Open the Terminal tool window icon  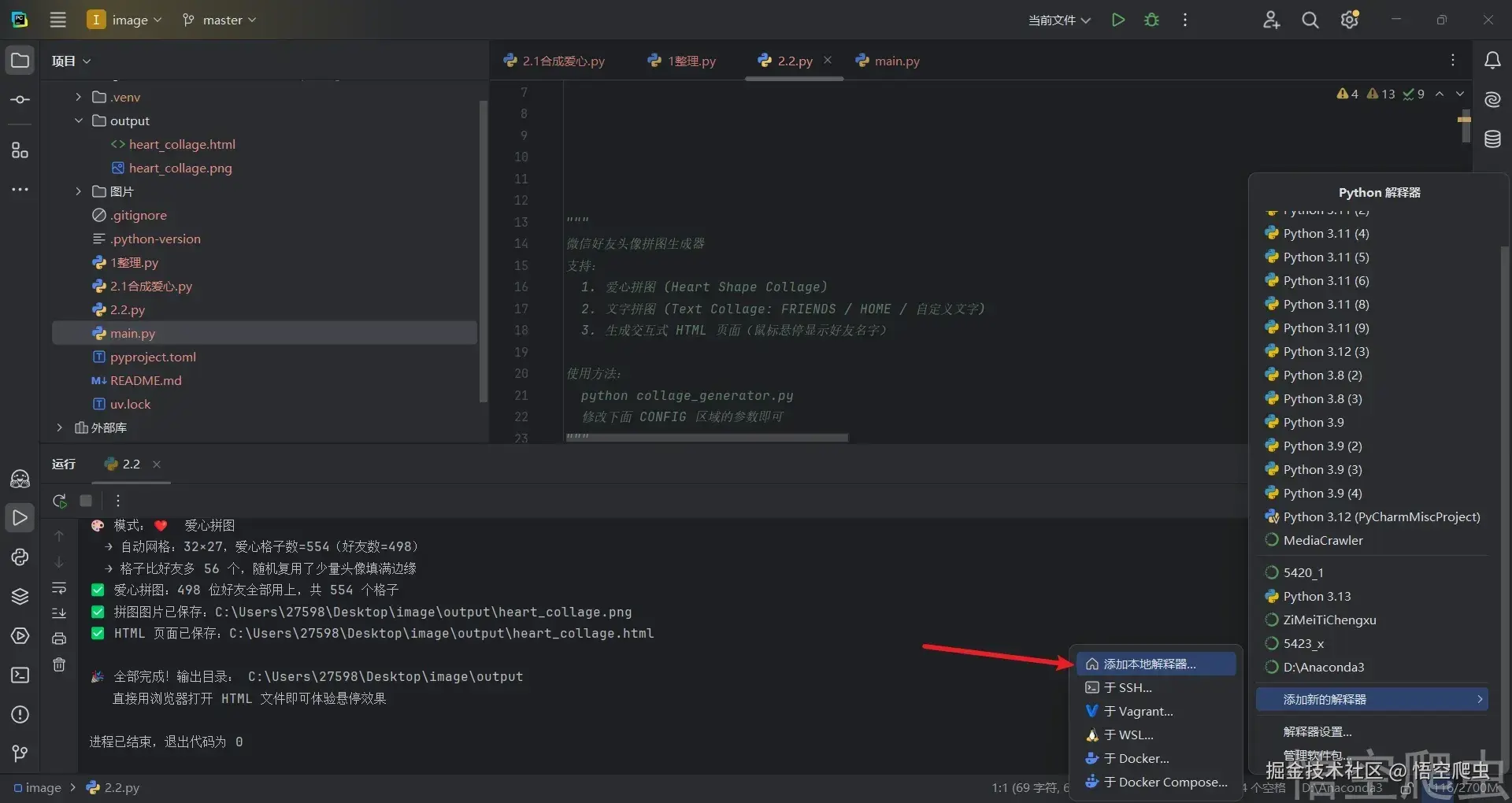pos(20,675)
